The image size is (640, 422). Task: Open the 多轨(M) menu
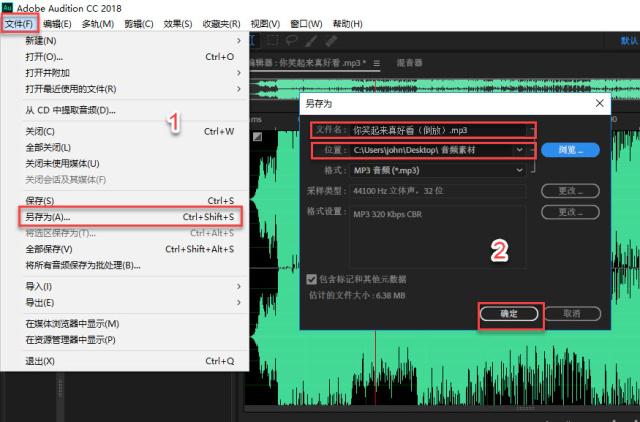tap(98, 24)
